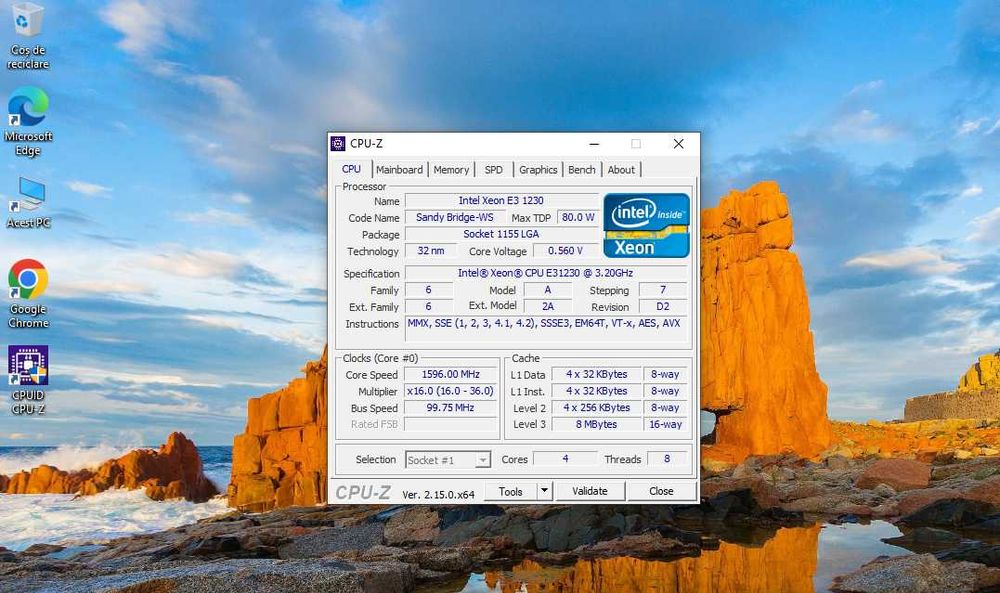The image size is (1000, 593).
Task: Expand the Tools dropdown arrow
Action: (x=544, y=492)
